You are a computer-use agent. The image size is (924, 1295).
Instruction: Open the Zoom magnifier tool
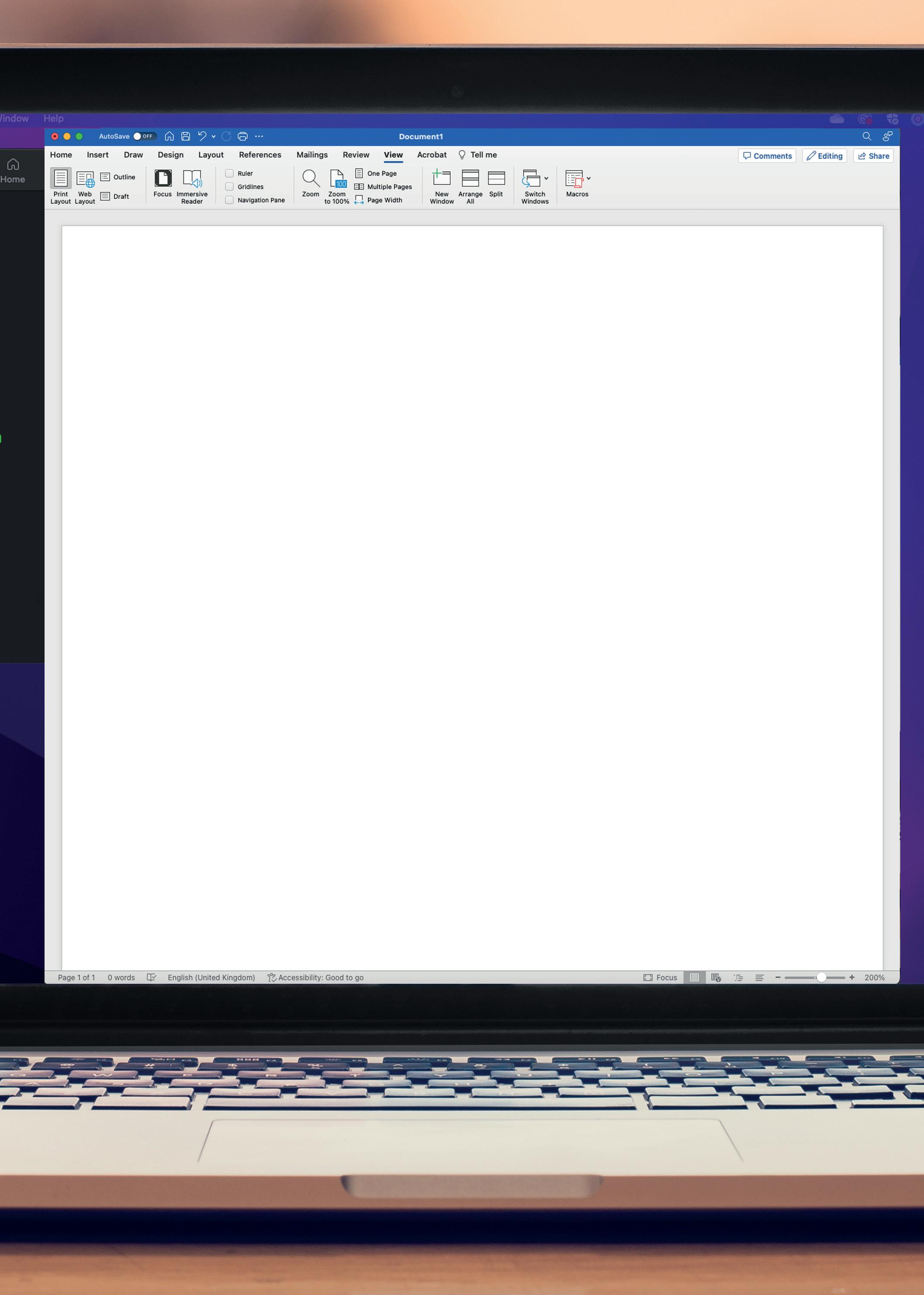(x=310, y=179)
